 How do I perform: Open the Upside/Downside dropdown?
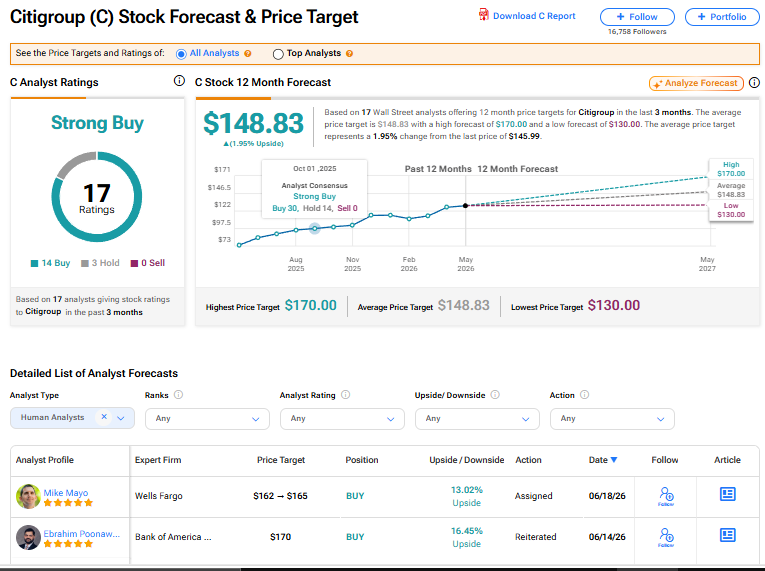[x=477, y=419]
